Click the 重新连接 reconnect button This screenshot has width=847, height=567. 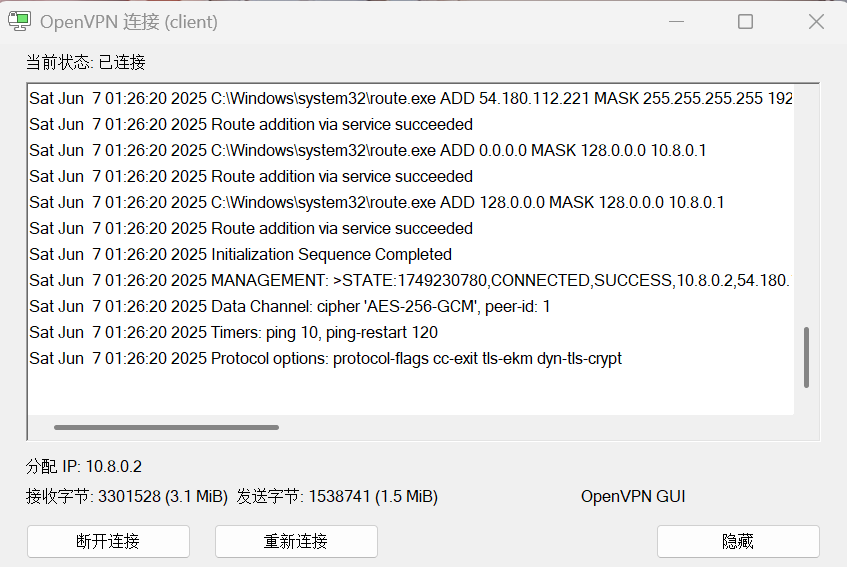[296, 541]
